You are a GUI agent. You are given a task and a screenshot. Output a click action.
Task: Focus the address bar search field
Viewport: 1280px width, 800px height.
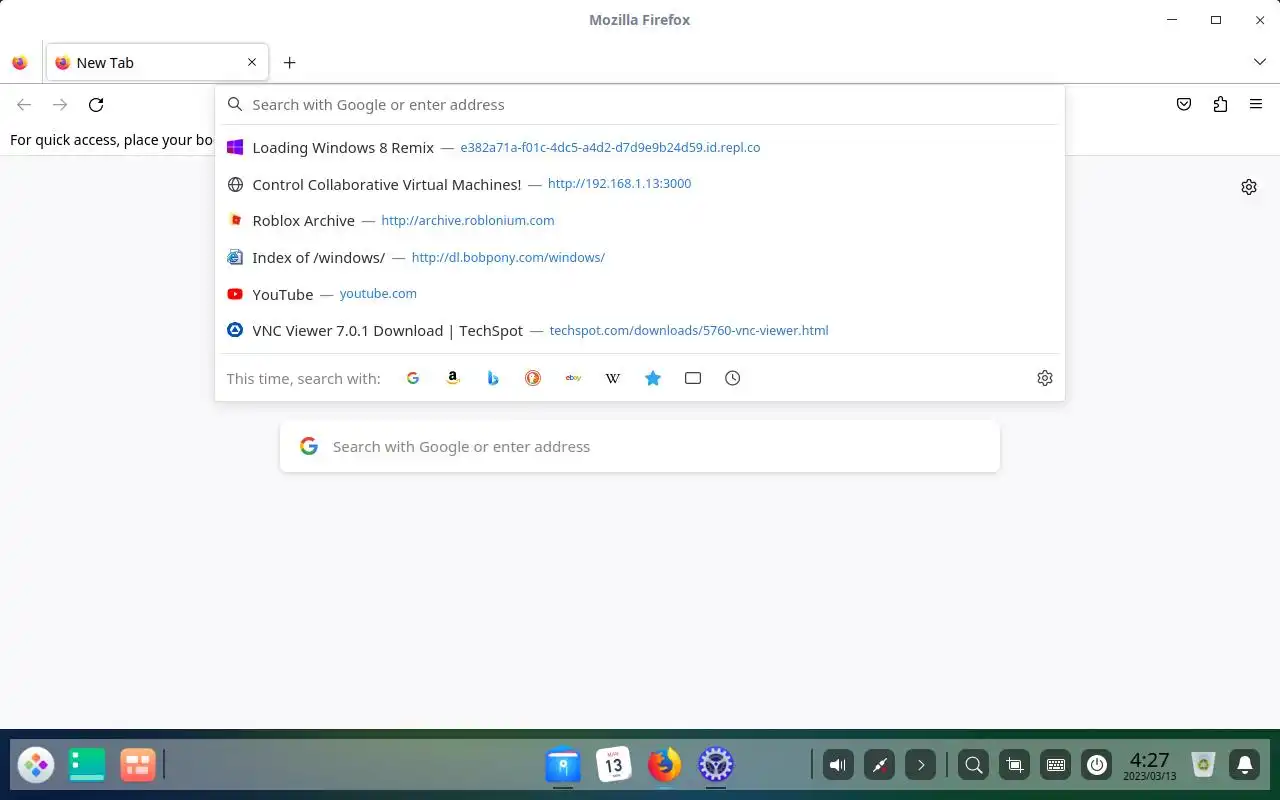click(640, 104)
